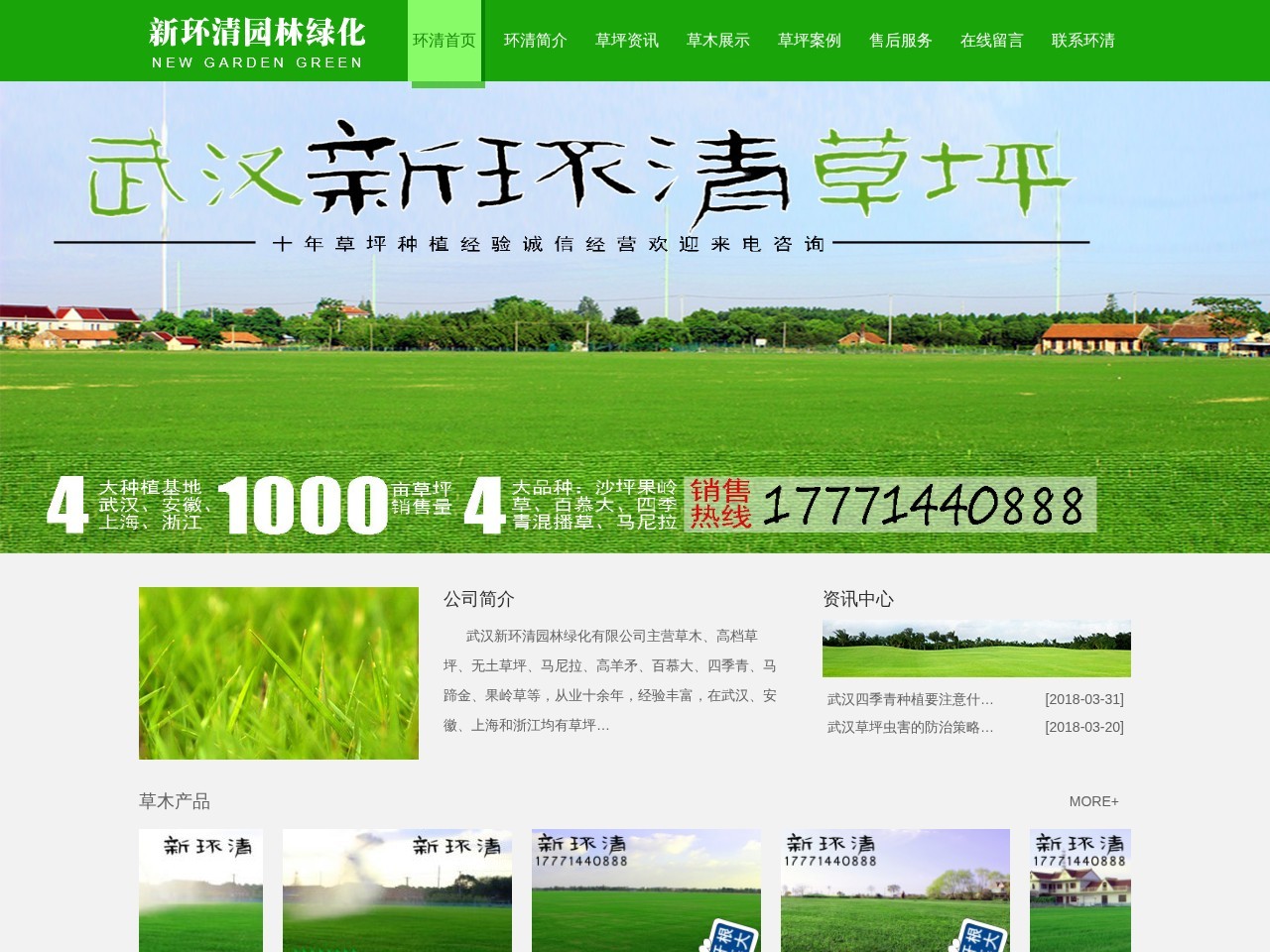Read the 武汉新环清园林绿化有限公司 intro paragraph
This screenshot has width=1270, height=952.
click(610, 680)
